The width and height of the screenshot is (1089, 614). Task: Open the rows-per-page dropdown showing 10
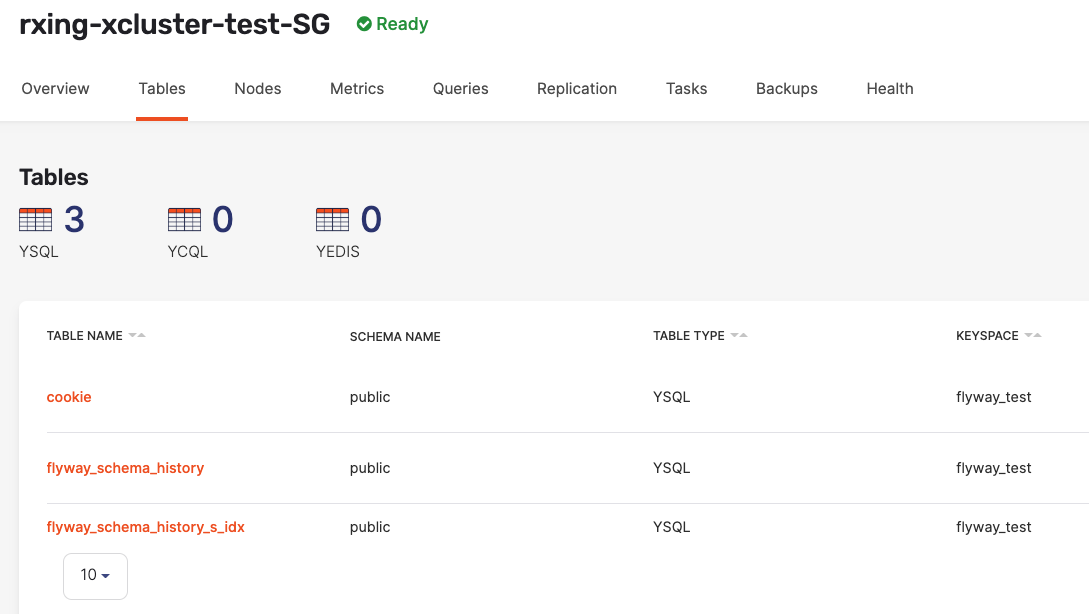click(x=95, y=576)
